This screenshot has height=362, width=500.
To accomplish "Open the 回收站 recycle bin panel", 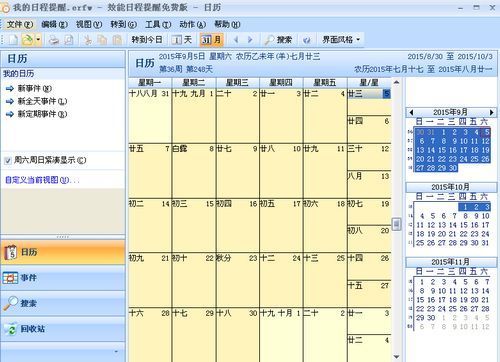I will [x=63, y=329].
